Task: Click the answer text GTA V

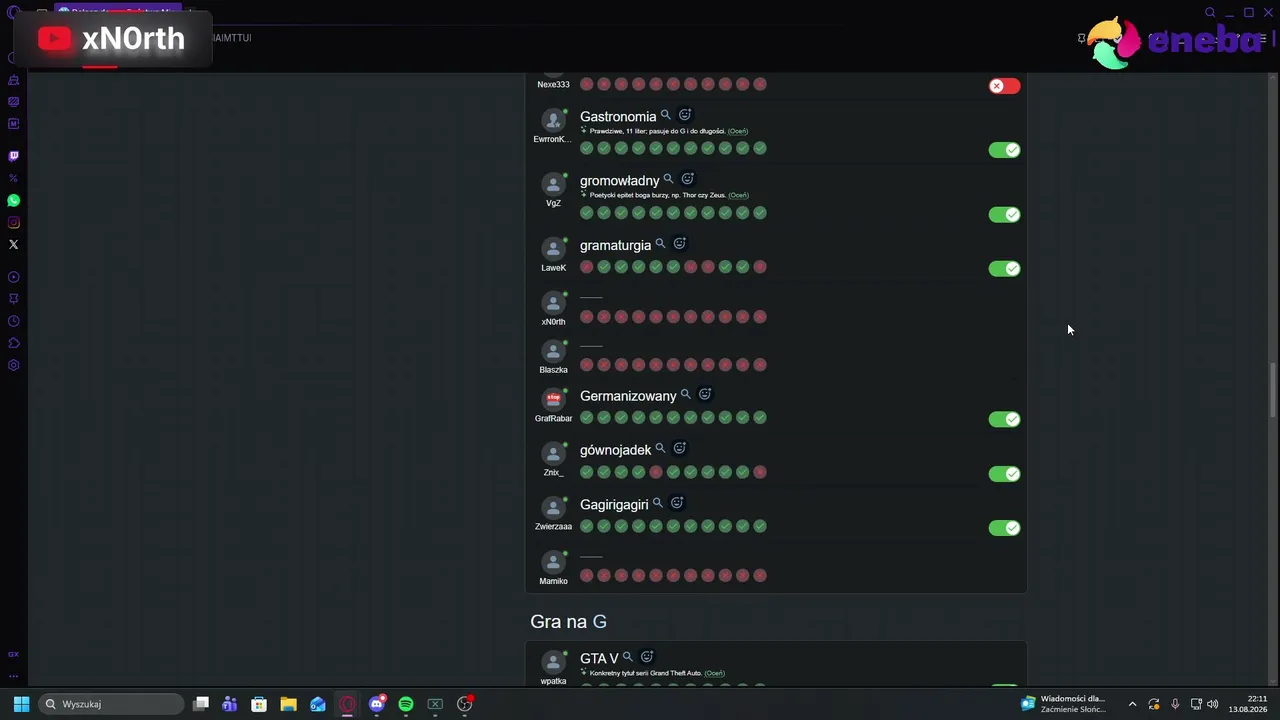Action: point(599,659)
